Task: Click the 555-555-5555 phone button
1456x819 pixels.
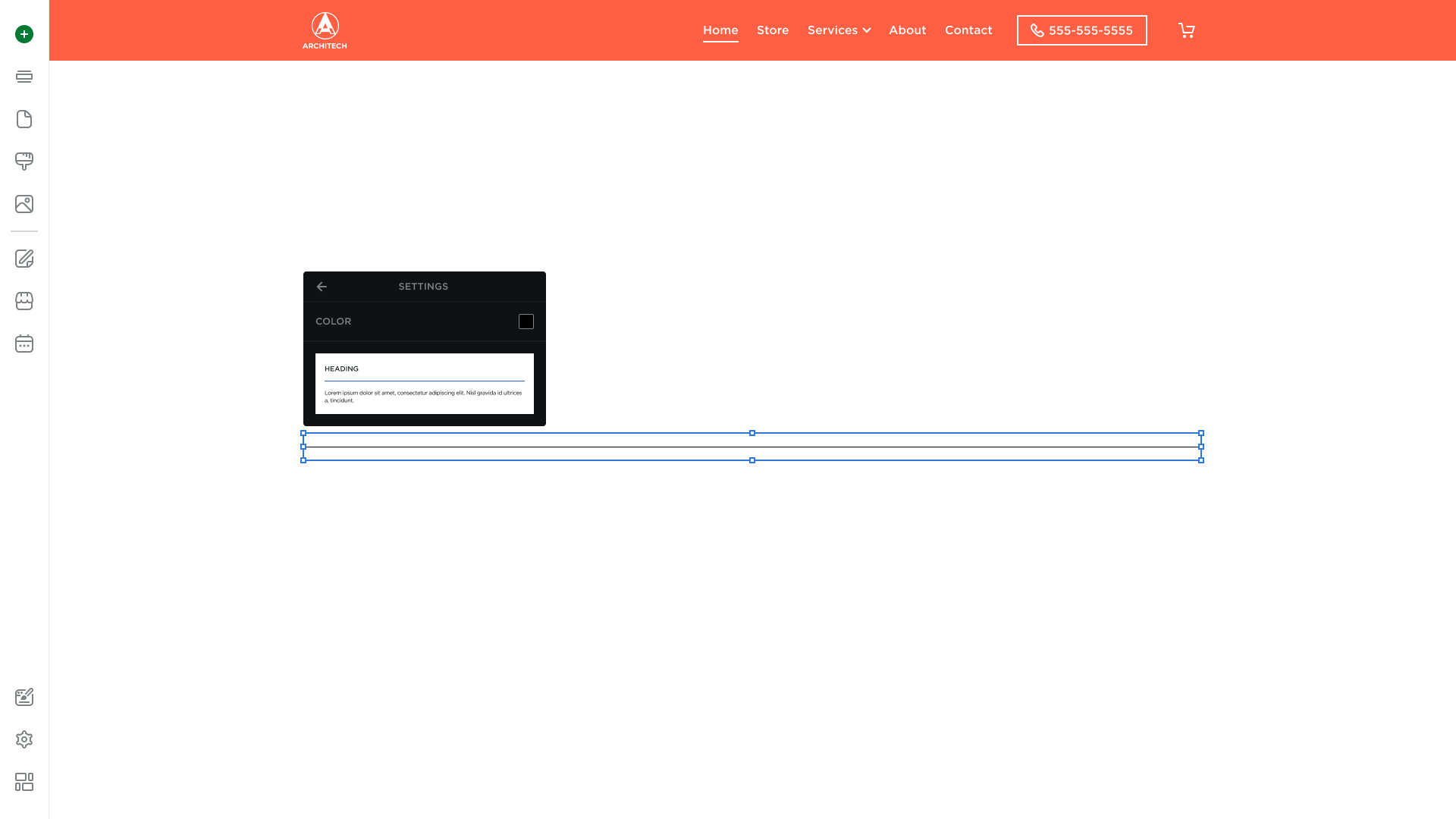Action: [1081, 30]
